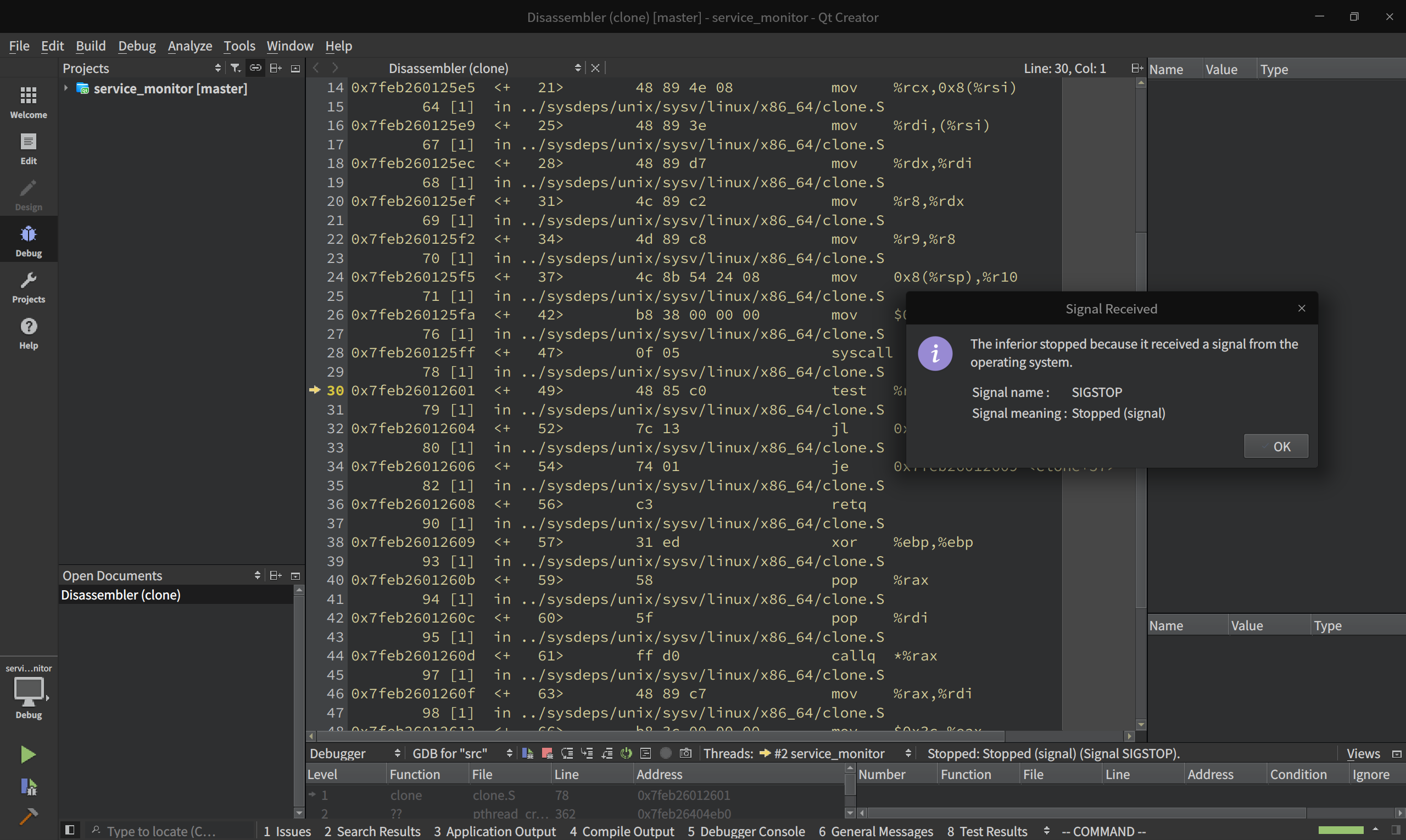Toggle the left sidebar visibility
Screen dimensions: 1406x840
70,830
